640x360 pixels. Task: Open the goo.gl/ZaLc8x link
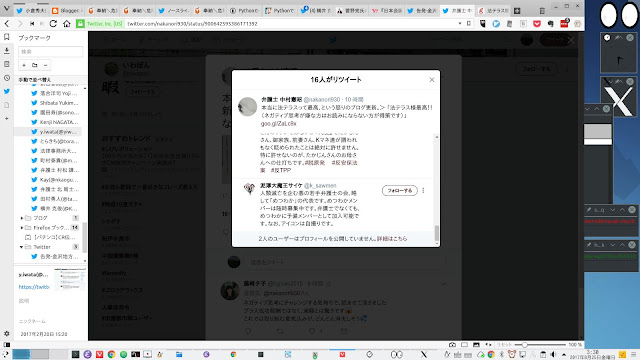coord(278,123)
